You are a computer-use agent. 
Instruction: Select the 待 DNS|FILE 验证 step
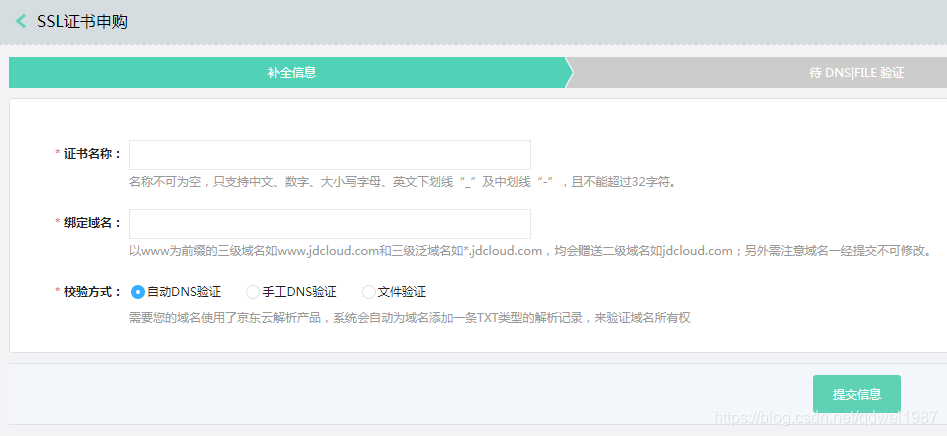click(856, 73)
